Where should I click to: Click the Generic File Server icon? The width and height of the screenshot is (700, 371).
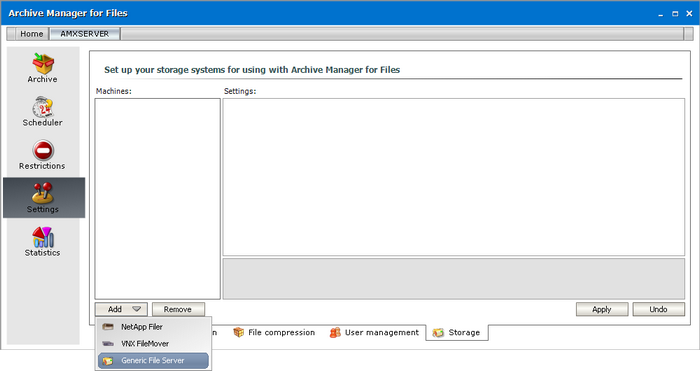pos(108,361)
